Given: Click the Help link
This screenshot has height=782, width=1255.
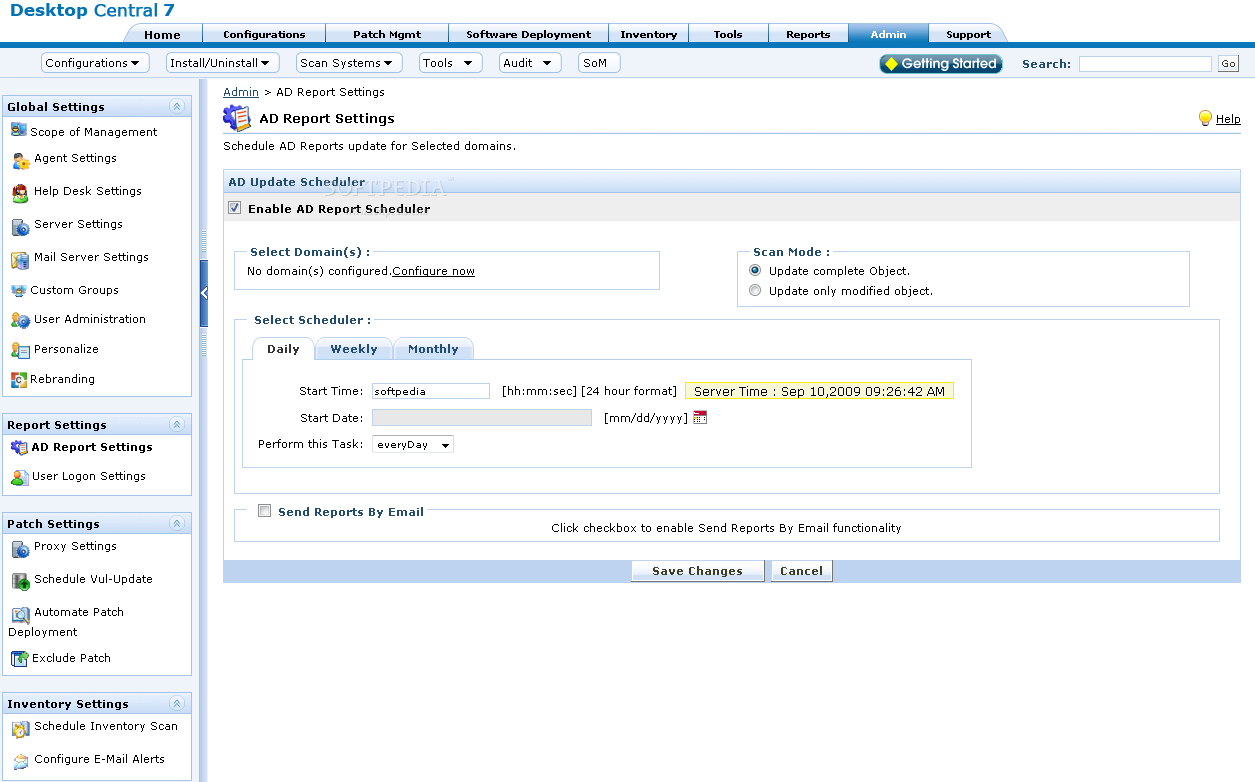Looking at the screenshot, I should (x=1228, y=119).
